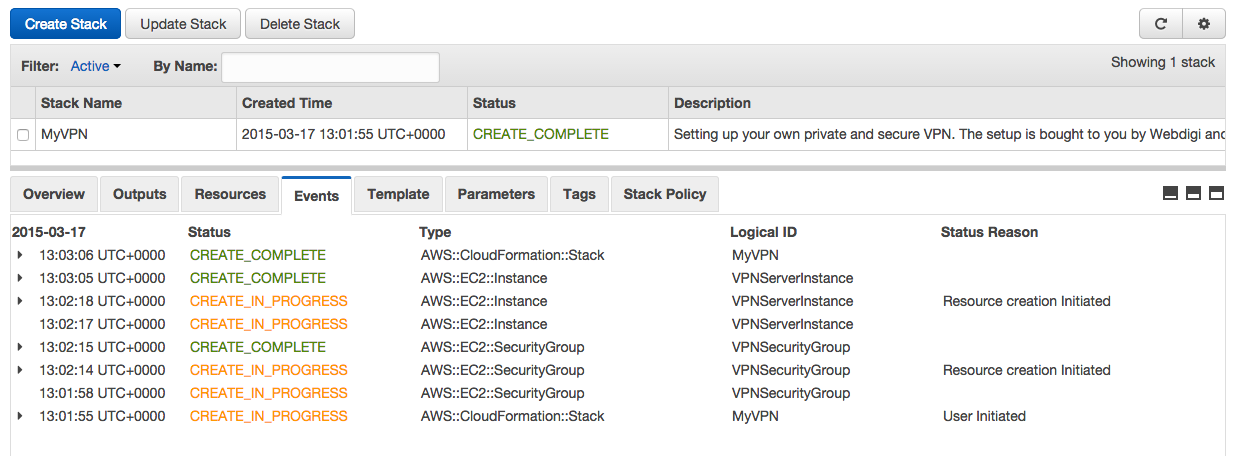Click AWS::CloudFormation::Stack type at 13:03:06
1240x456 pixels.
pyautogui.click(x=513, y=255)
